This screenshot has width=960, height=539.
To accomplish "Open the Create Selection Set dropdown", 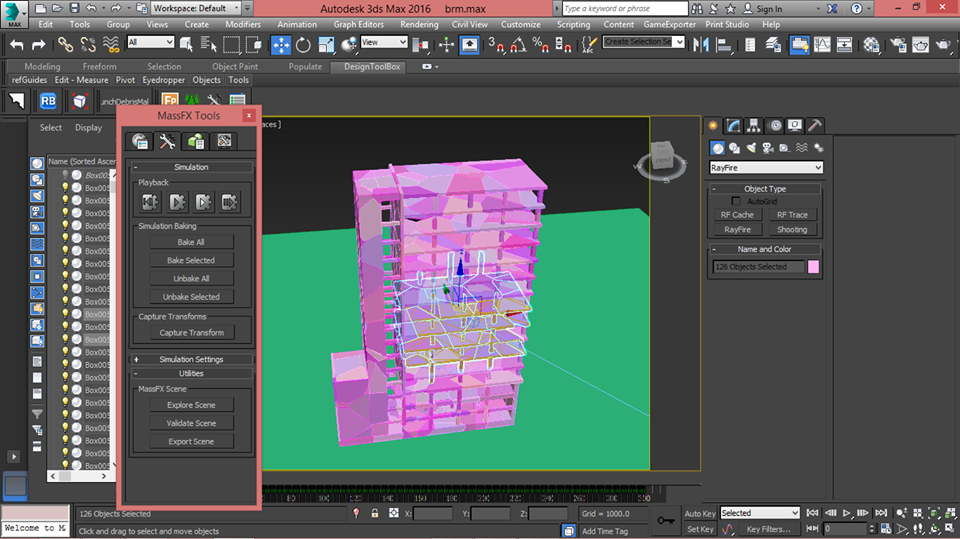I will [x=643, y=42].
